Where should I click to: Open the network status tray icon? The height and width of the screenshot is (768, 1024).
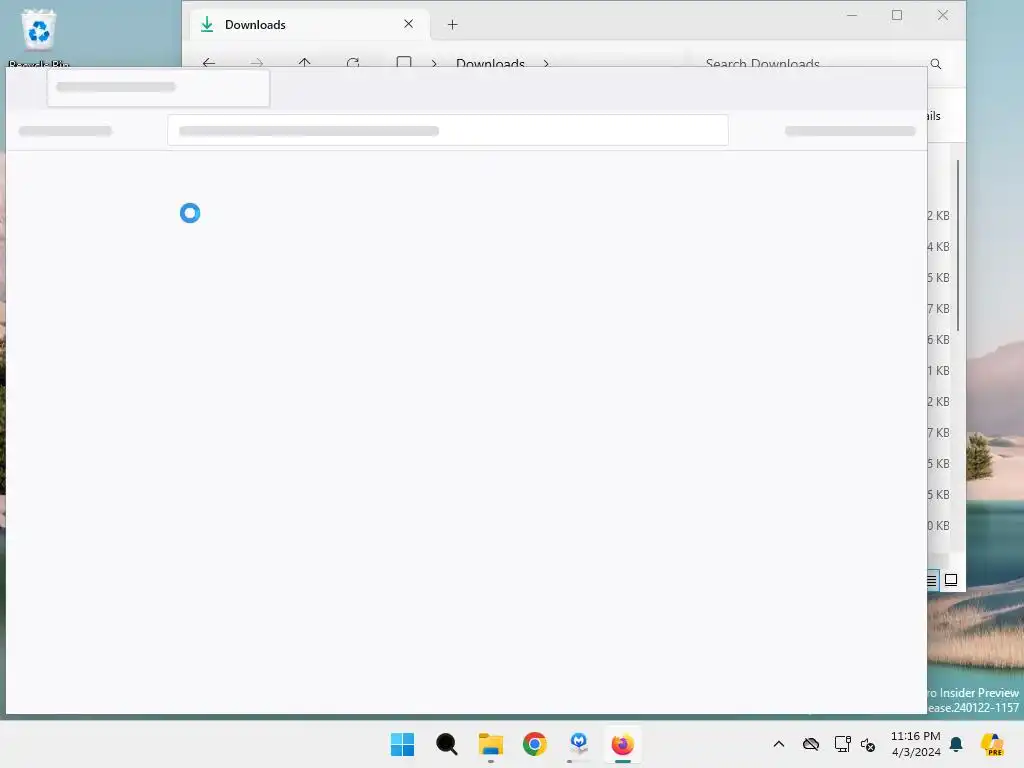842,744
